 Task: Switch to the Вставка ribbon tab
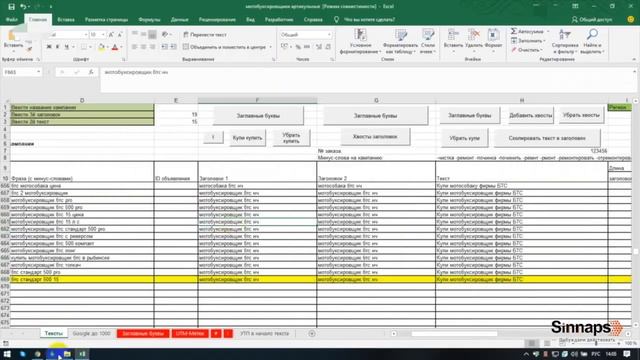click(66, 20)
